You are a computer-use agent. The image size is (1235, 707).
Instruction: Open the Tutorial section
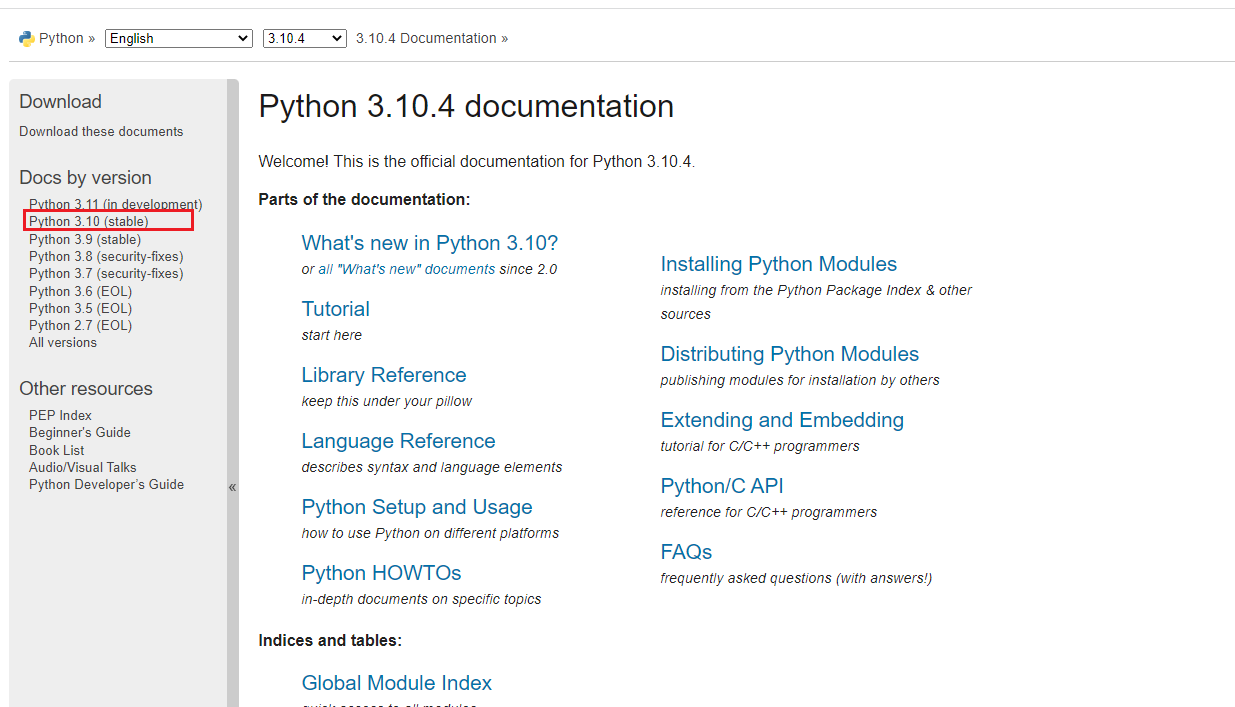click(335, 309)
